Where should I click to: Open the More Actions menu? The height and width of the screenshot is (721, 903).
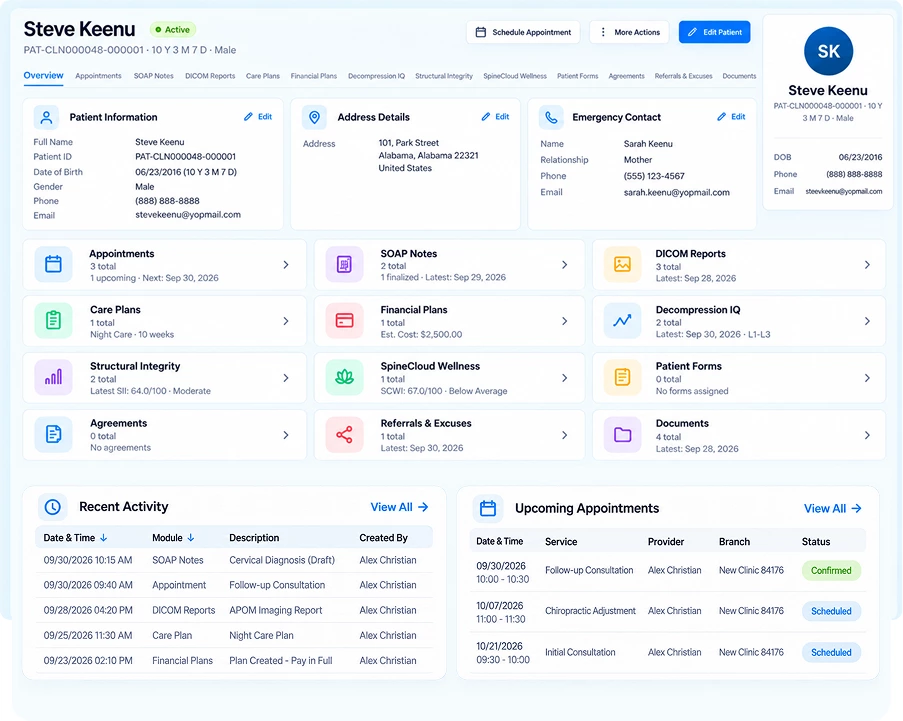[629, 32]
